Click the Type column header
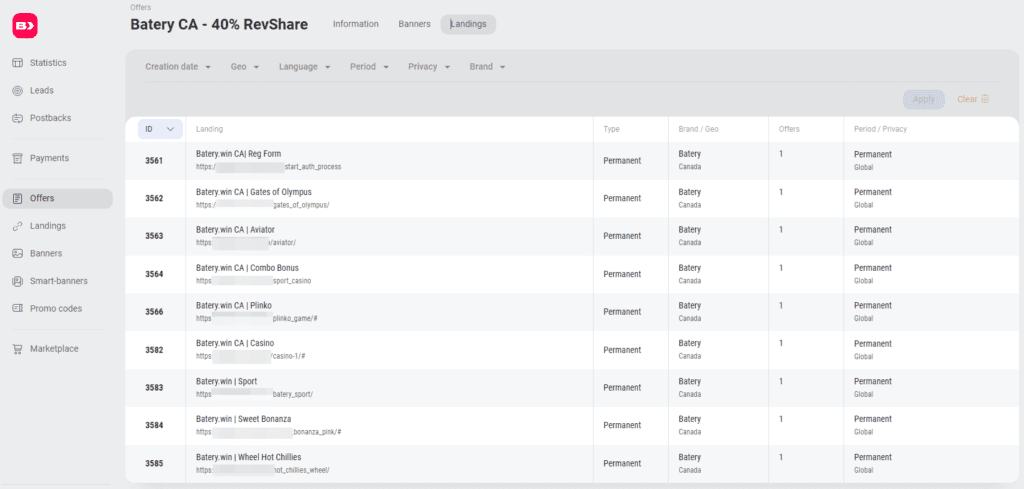The height and width of the screenshot is (489, 1024). (x=611, y=129)
